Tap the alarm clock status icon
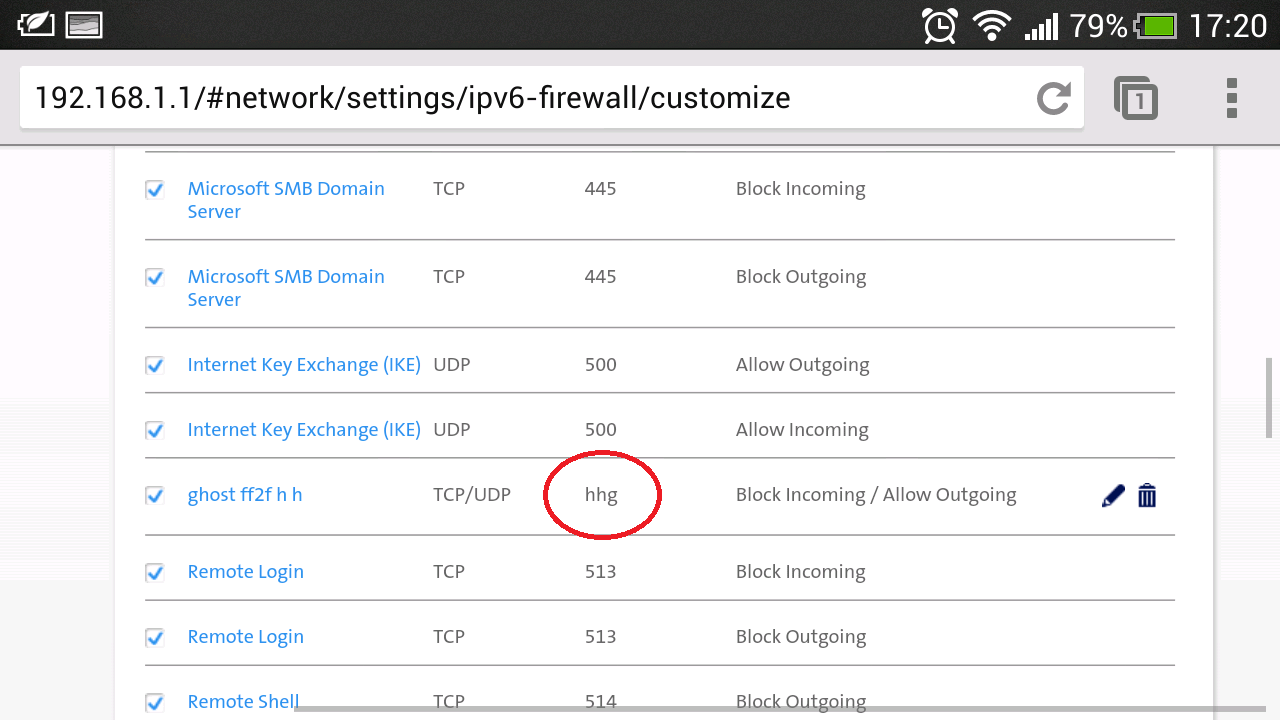The width and height of the screenshot is (1280, 720). coord(940,25)
